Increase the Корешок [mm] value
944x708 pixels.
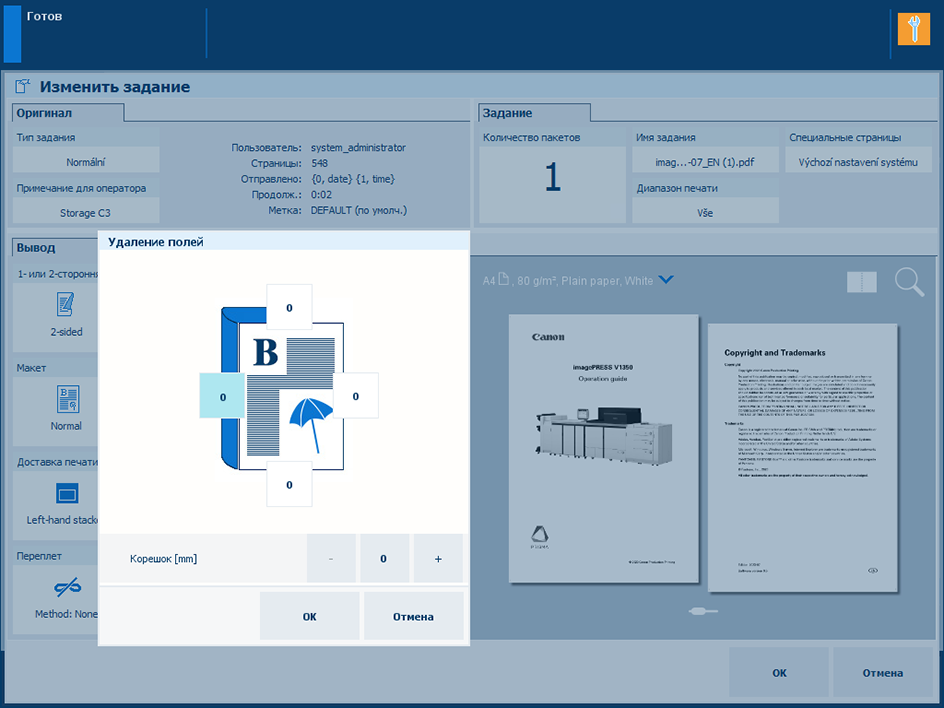438,558
